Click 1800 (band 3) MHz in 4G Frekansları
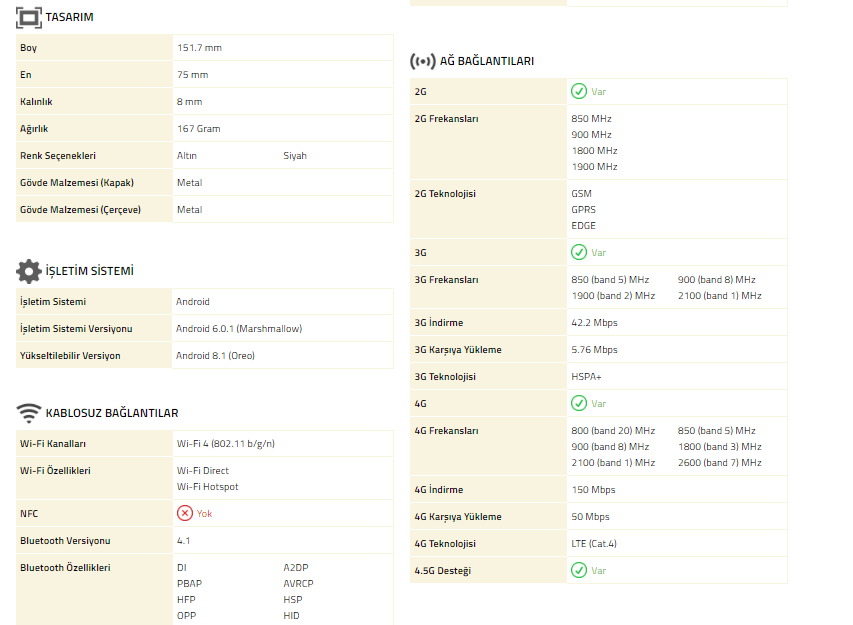 pos(720,447)
